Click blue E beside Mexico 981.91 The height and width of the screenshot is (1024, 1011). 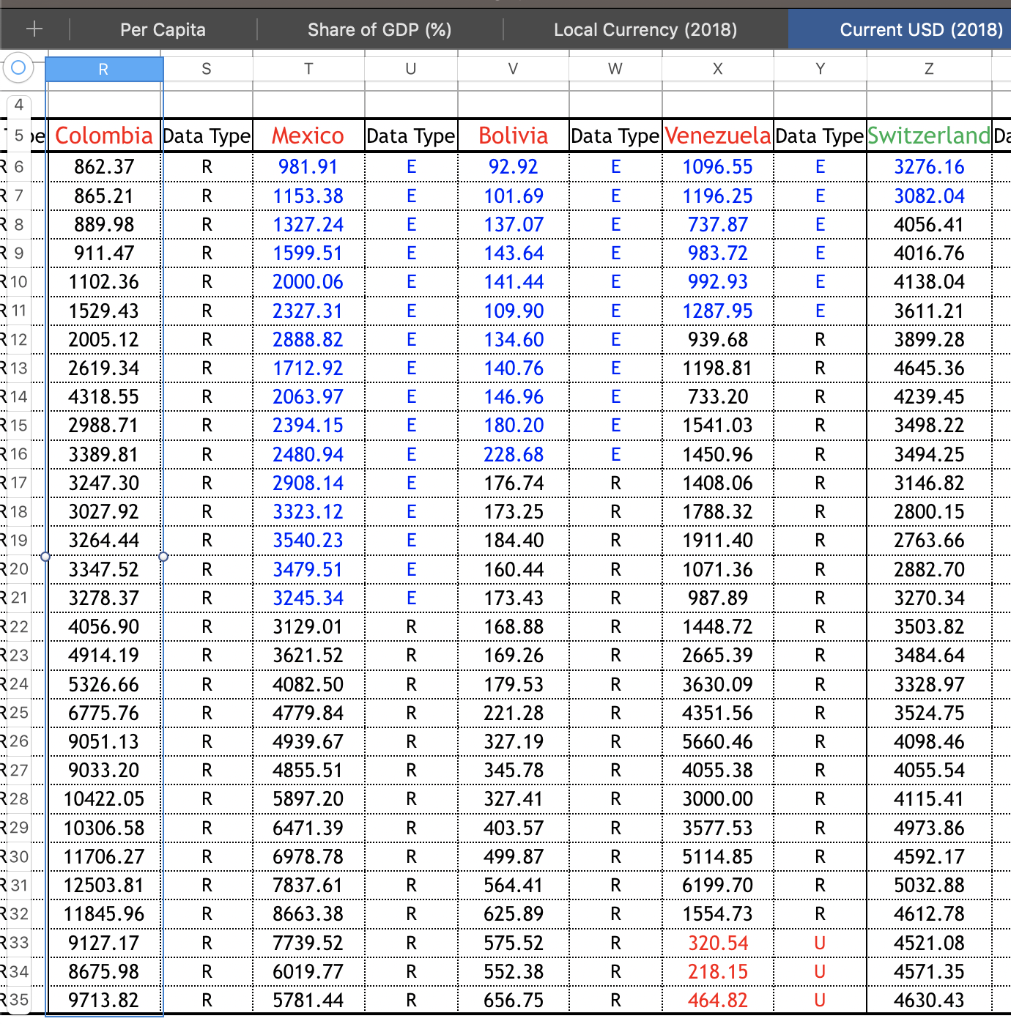point(411,167)
